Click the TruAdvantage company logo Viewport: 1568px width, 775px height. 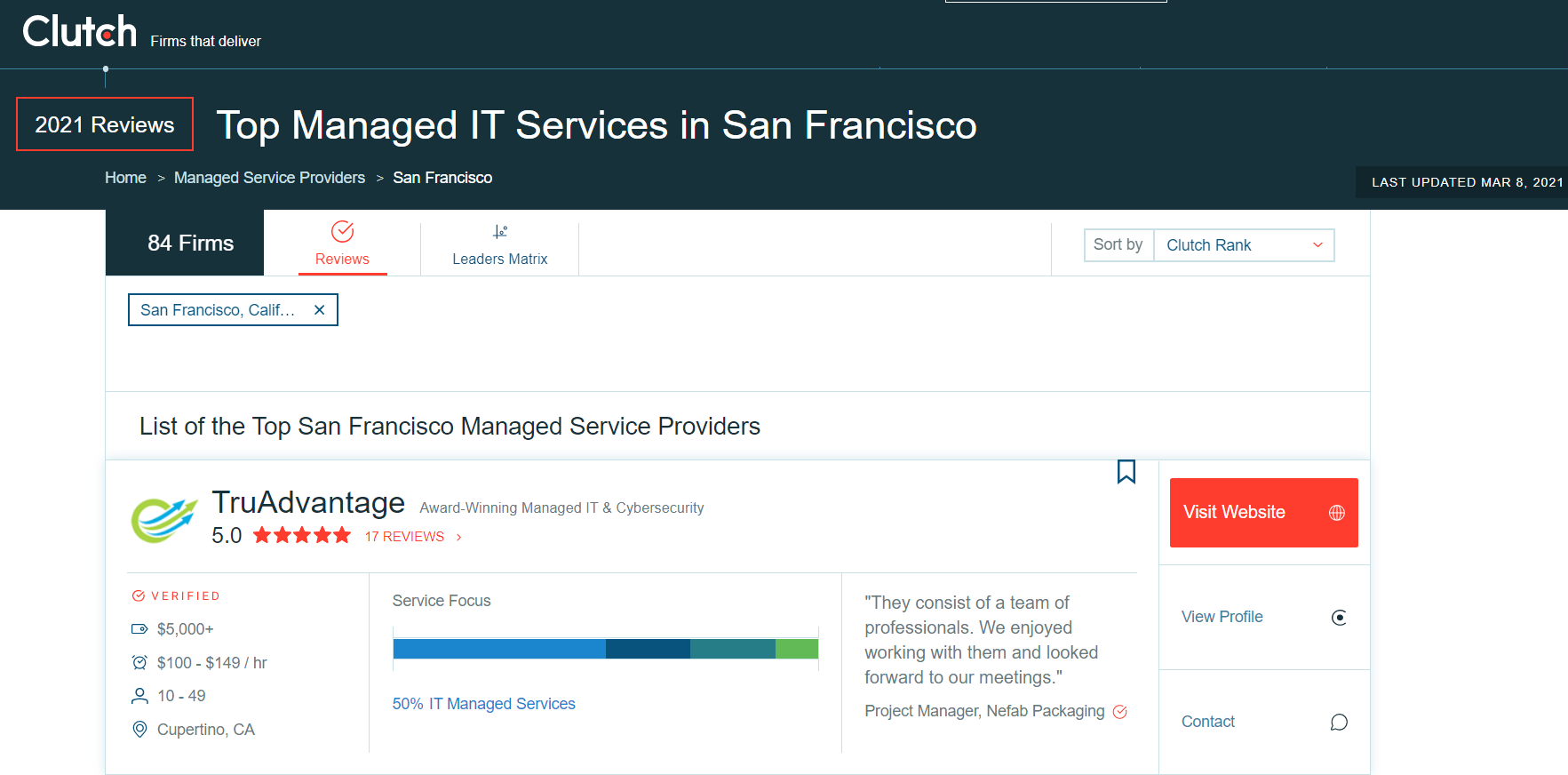coord(164,519)
